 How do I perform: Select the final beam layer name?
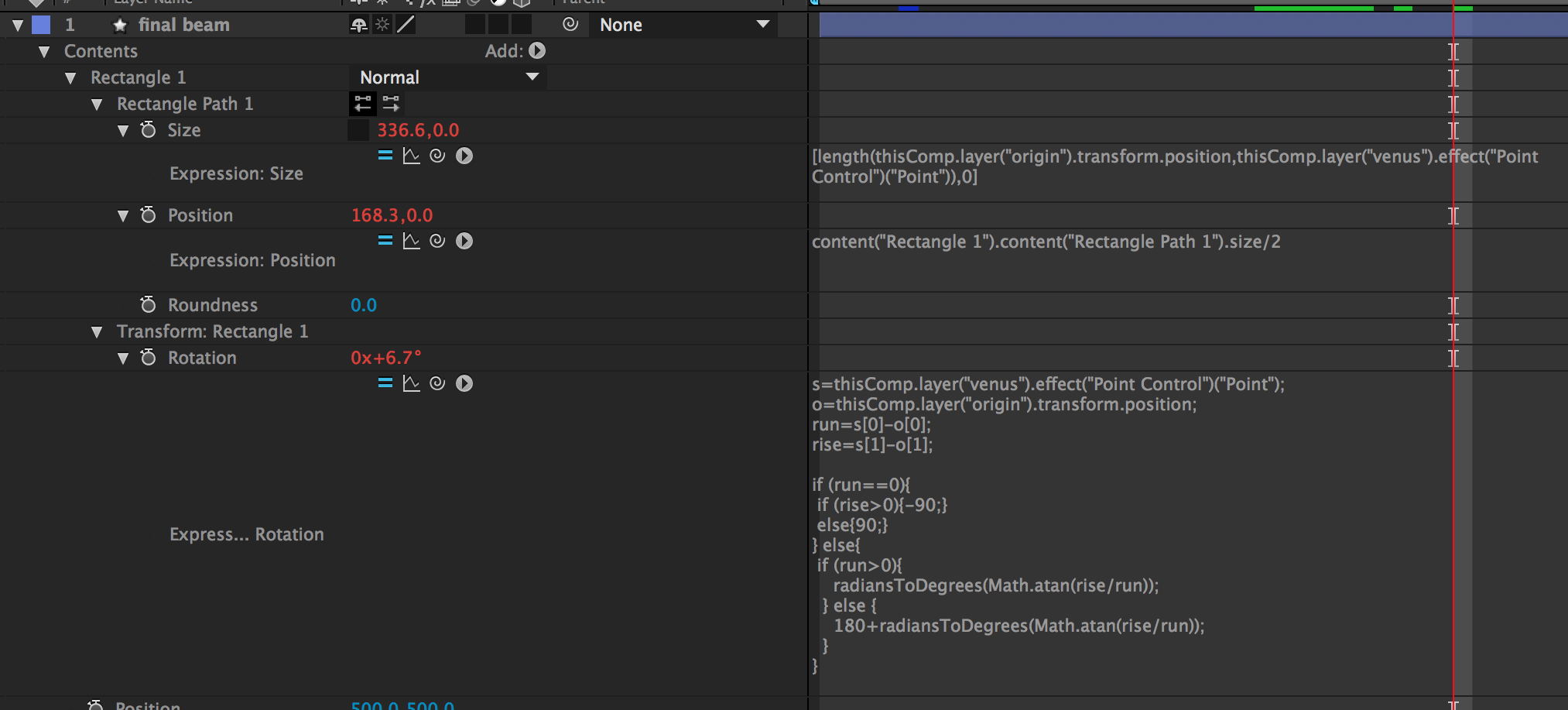184,25
